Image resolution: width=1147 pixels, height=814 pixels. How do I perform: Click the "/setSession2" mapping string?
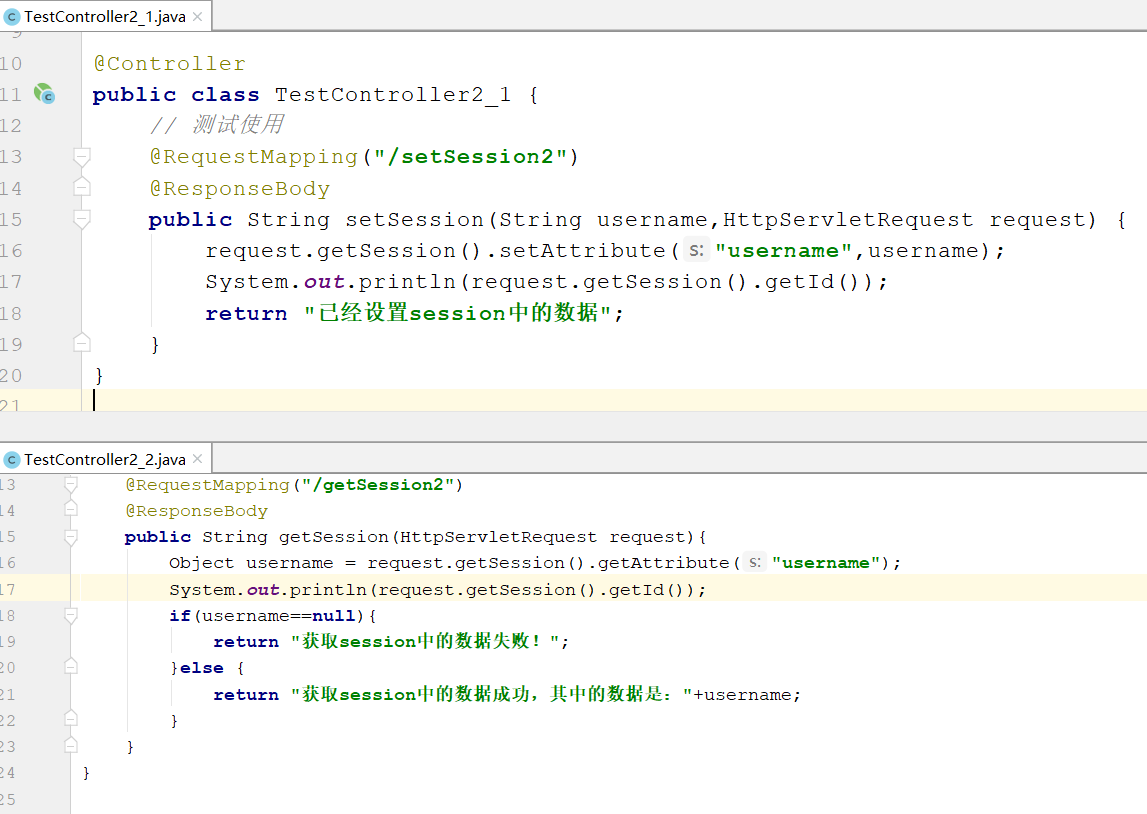tap(470, 157)
